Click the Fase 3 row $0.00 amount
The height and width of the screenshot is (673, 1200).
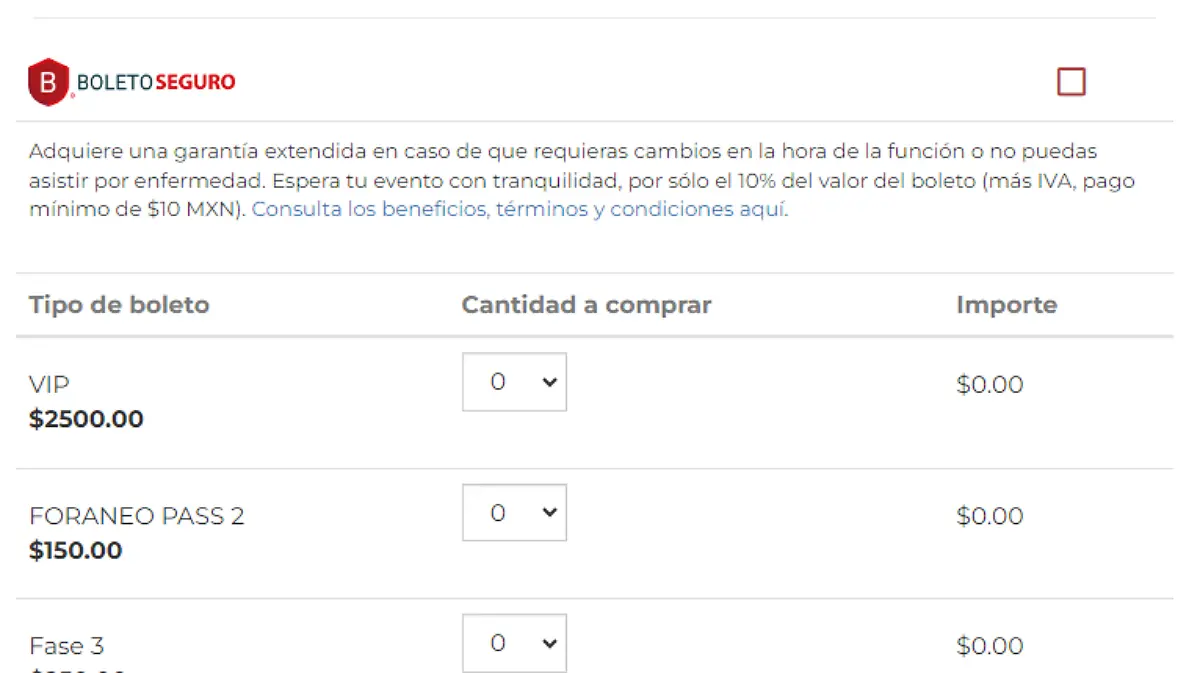pyautogui.click(x=989, y=646)
